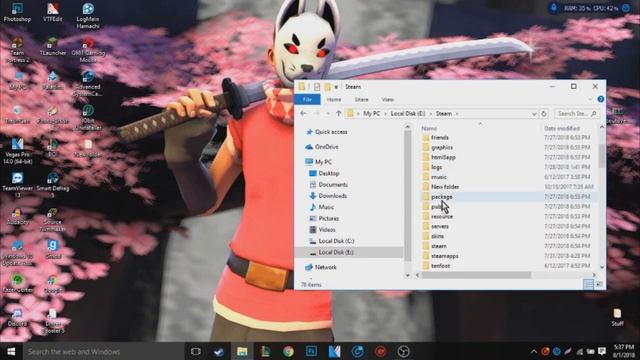Open Vegas Pro 14.0 desktop shortcut
Image resolution: width=640 pixels, height=360 pixels.
[17, 151]
